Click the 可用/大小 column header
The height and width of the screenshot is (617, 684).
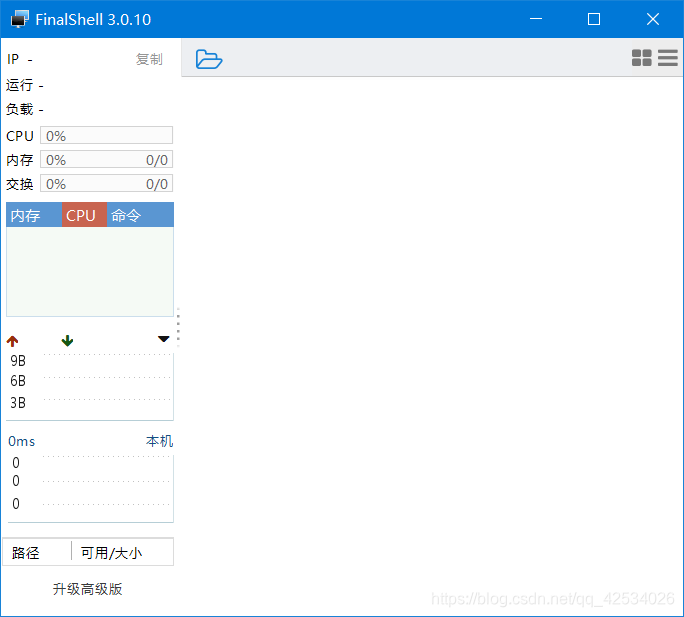click(x=123, y=553)
